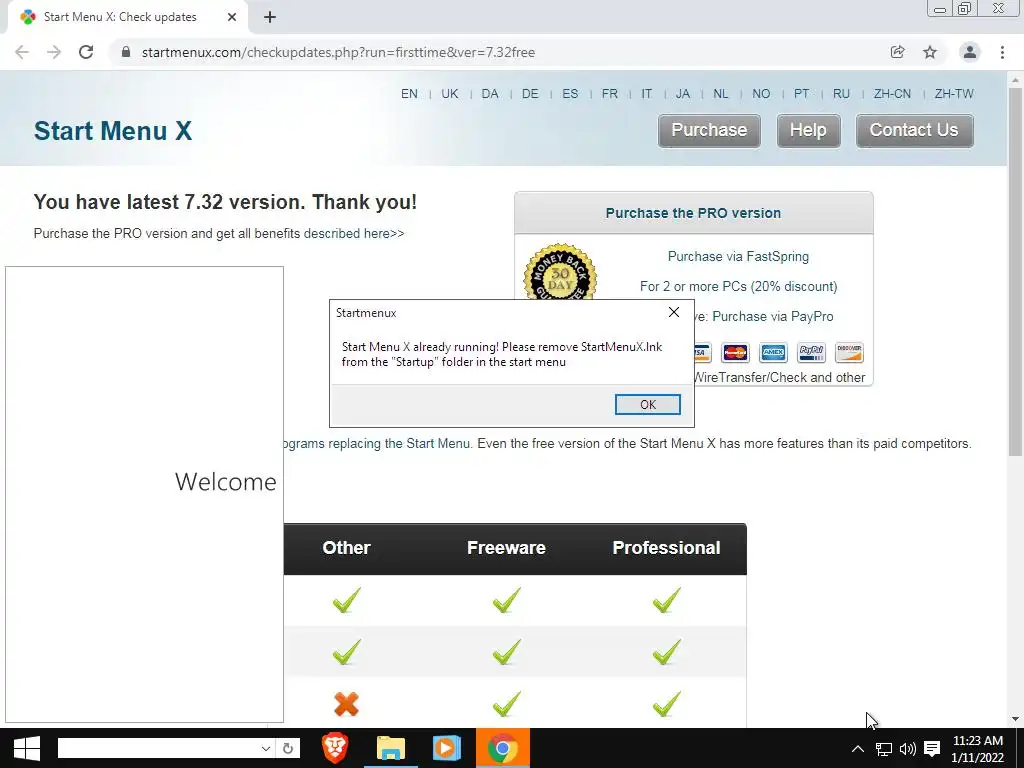1024x768 pixels.
Task: Switch site language to UK
Action: [x=450, y=94]
